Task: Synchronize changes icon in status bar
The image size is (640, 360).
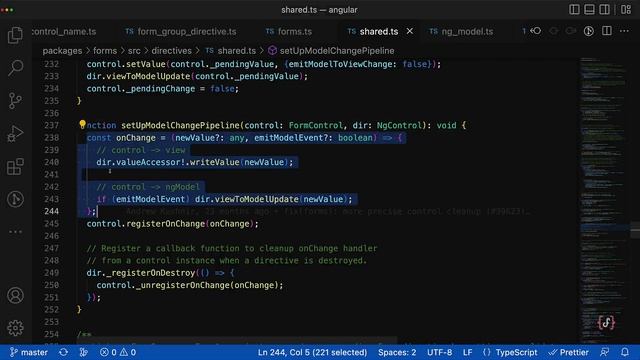Action: coord(63,352)
